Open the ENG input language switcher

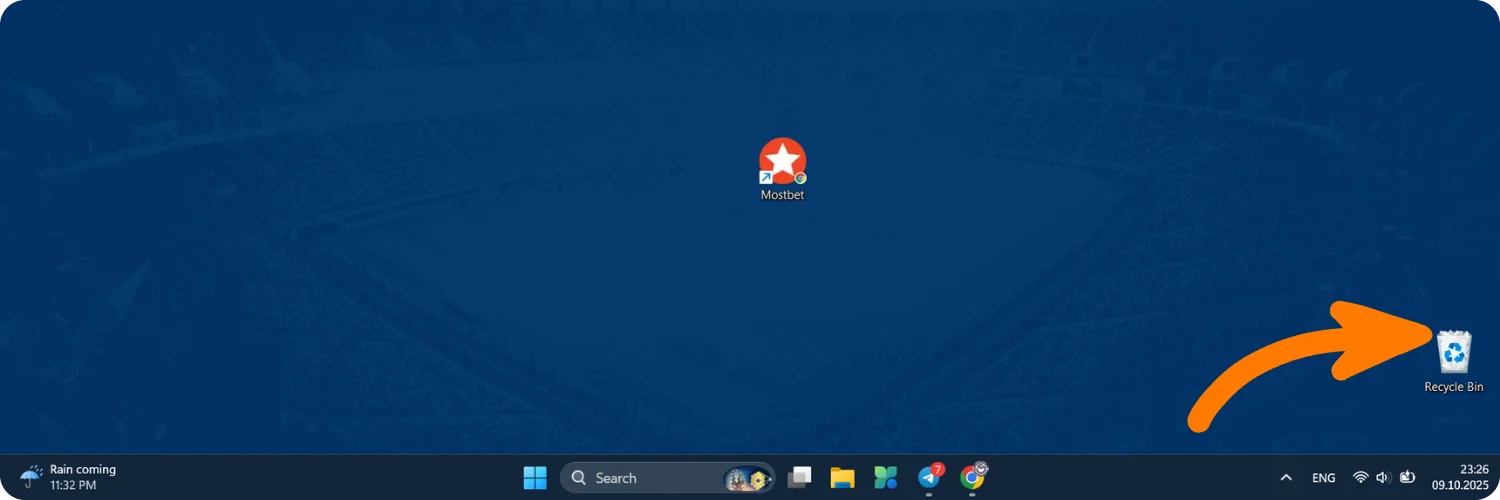click(1323, 478)
